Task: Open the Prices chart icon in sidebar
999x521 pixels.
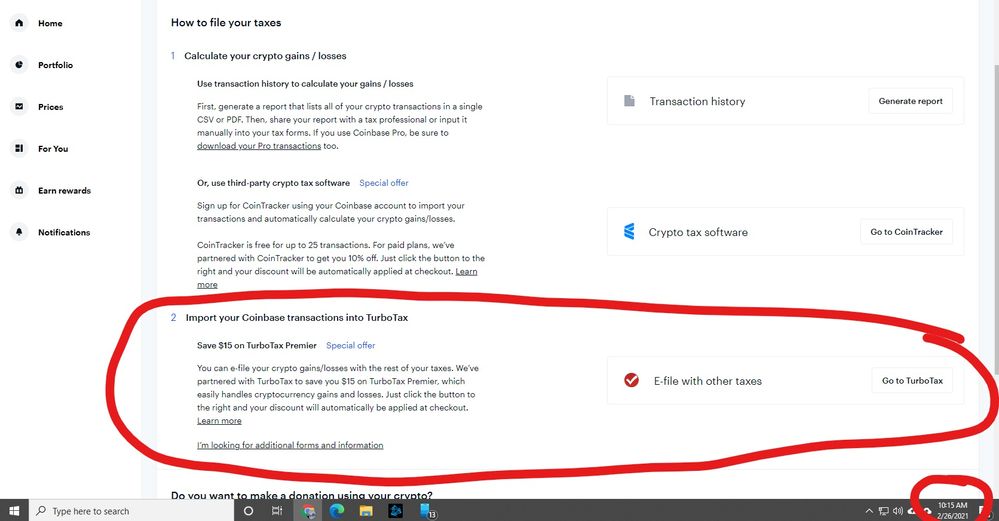Action: click(19, 106)
